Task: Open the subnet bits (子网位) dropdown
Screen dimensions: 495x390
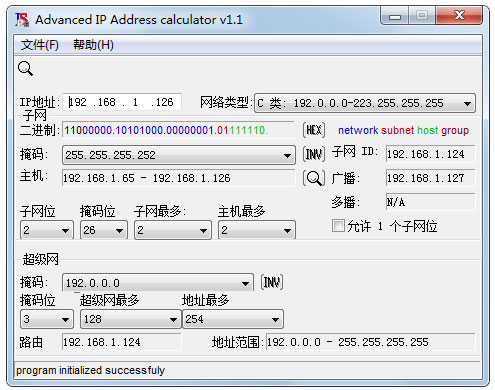Action: pos(47,230)
